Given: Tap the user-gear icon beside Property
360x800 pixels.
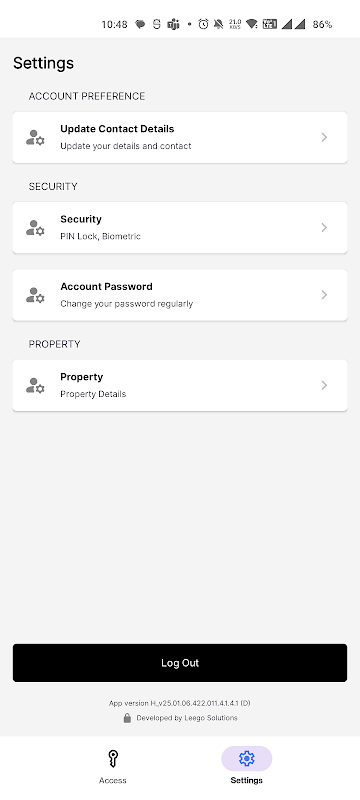Looking at the screenshot, I should pyautogui.click(x=35, y=385).
